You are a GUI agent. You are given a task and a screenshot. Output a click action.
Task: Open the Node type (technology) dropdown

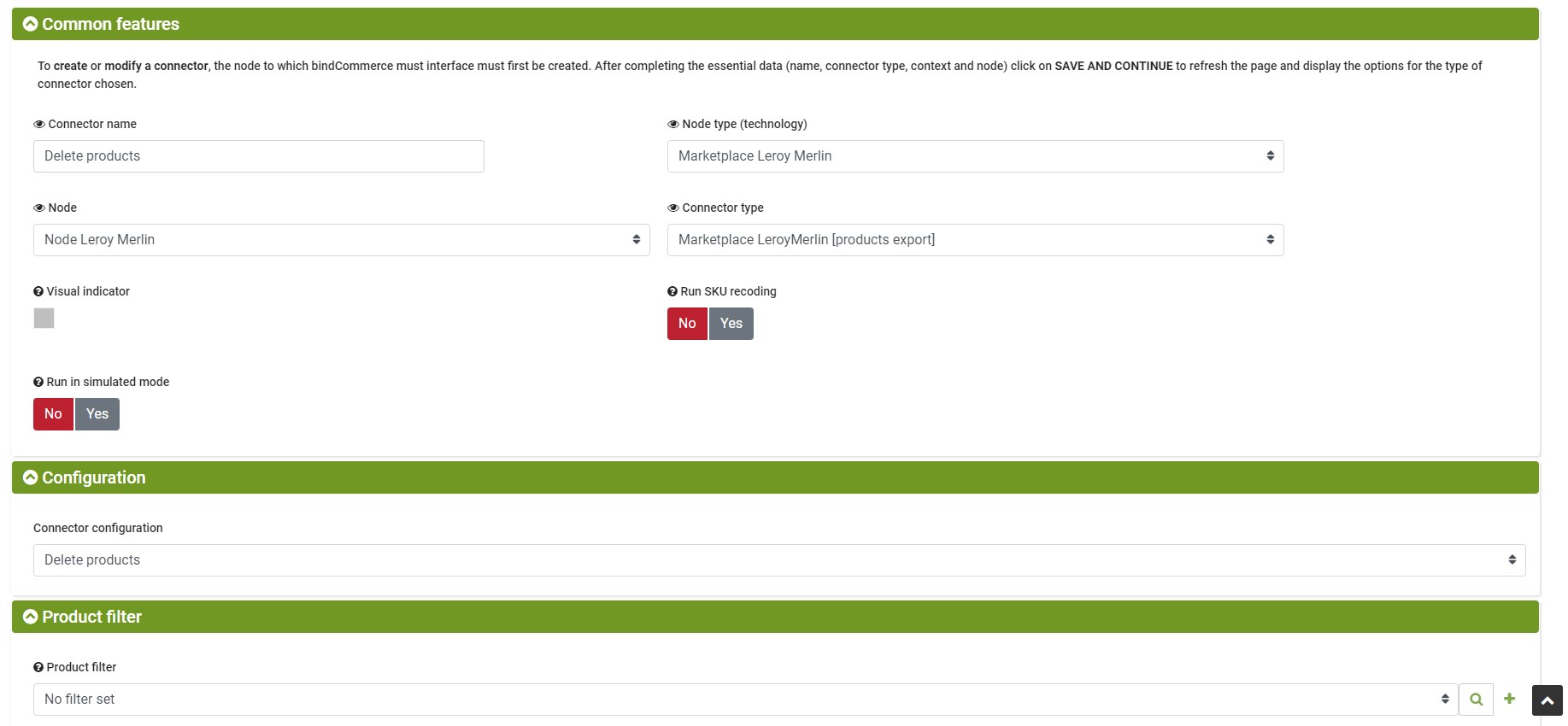coord(975,156)
